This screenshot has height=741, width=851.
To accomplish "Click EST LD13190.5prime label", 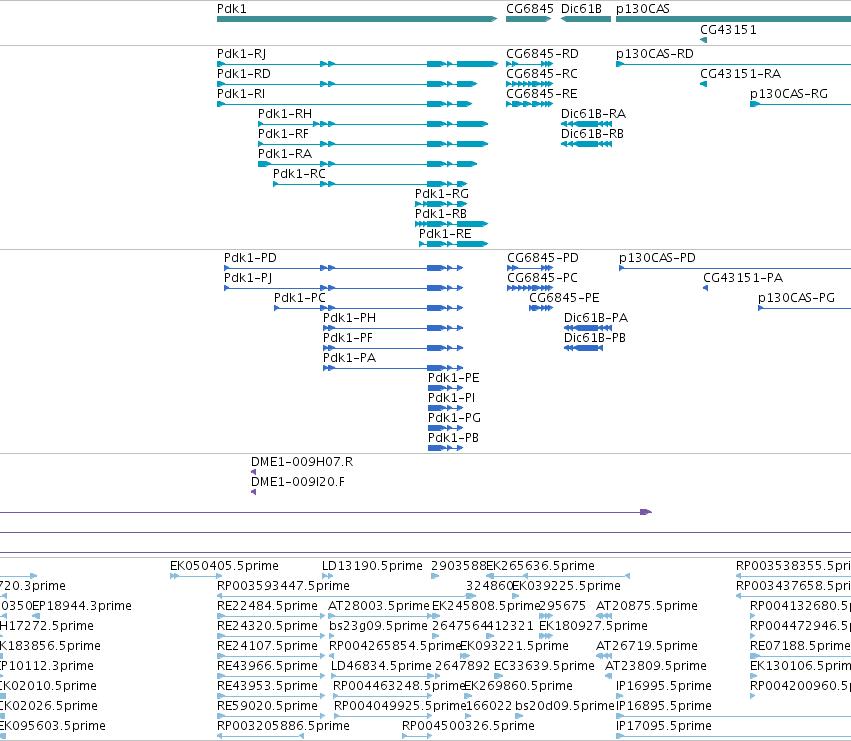I will (372, 566).
